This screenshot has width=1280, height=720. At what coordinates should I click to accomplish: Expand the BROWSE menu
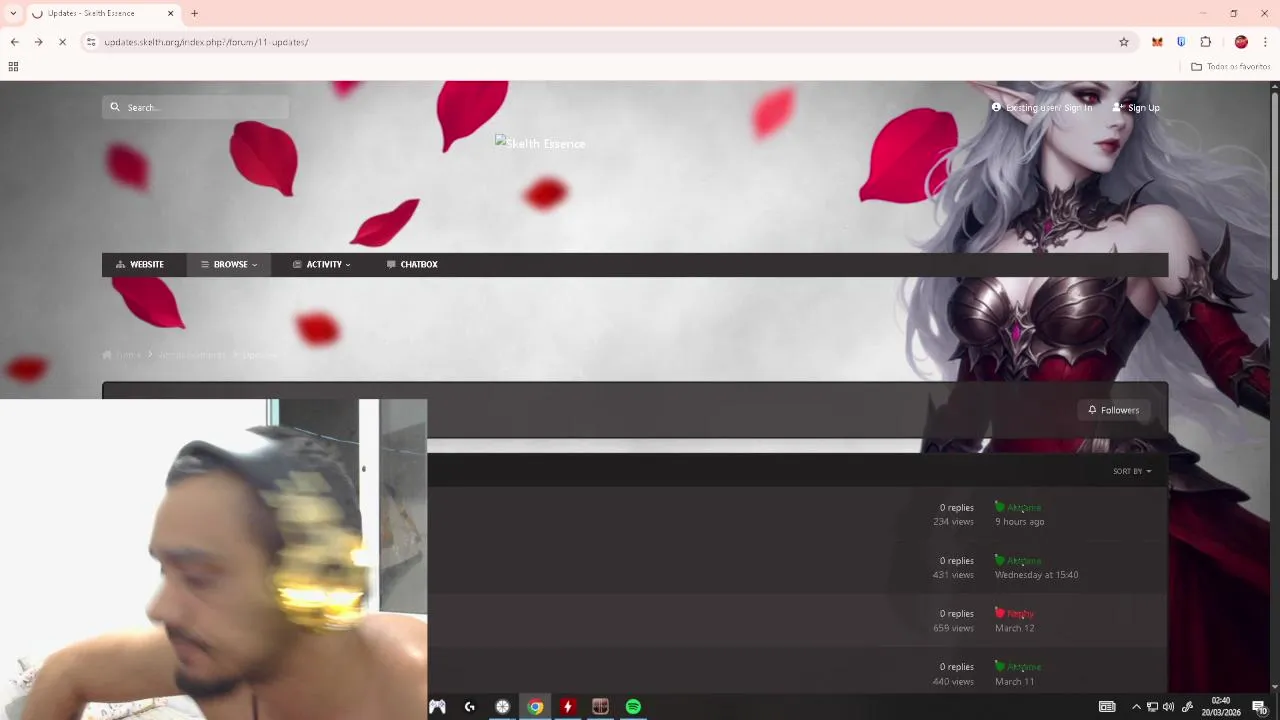coord(229,264)
